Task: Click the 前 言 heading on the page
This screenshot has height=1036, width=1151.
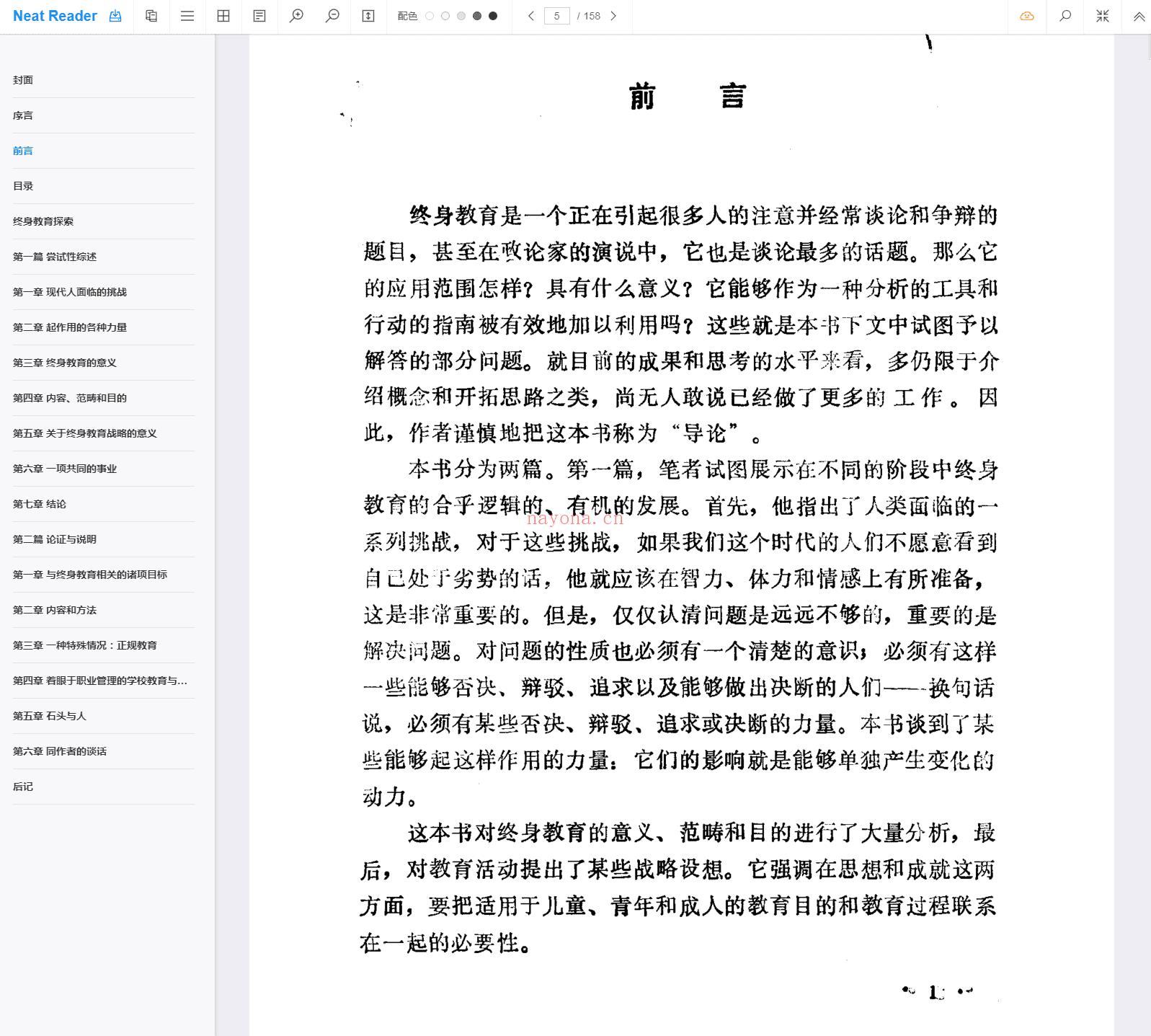Action: 688,96
